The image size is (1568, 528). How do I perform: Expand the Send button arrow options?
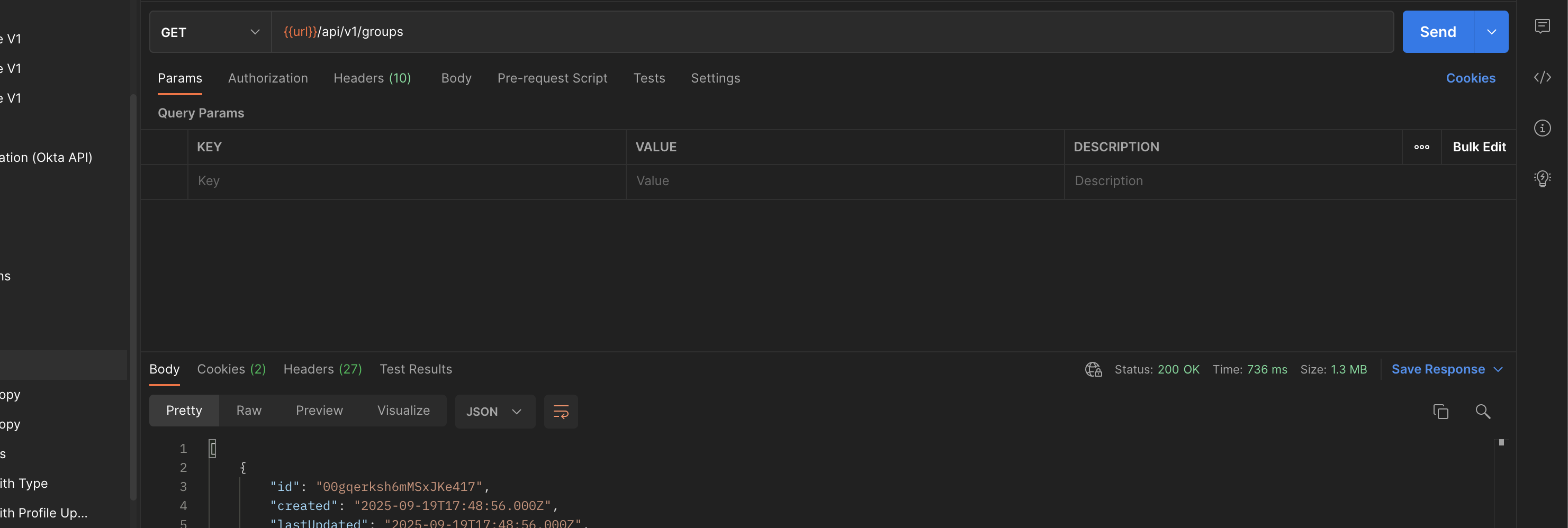click(1491, 32)
